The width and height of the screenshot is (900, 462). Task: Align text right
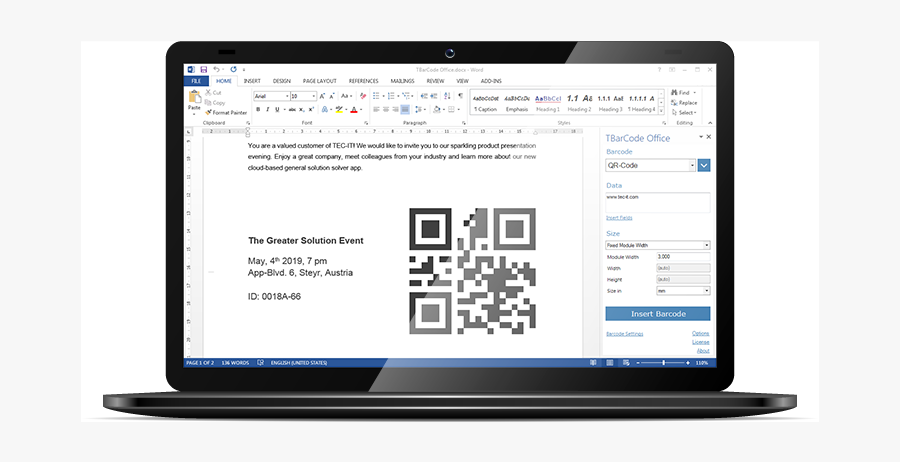click(x=395, y=109)
